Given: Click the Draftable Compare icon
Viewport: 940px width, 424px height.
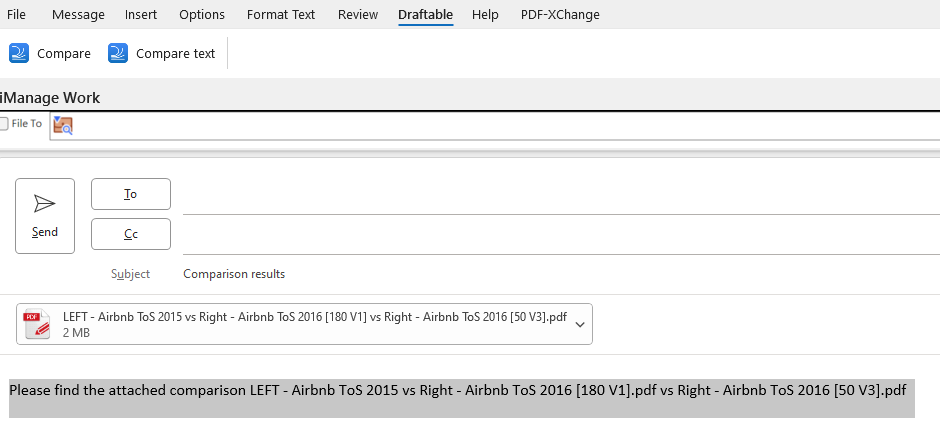Looking at the screenshot, I should [x=19, y=53].
